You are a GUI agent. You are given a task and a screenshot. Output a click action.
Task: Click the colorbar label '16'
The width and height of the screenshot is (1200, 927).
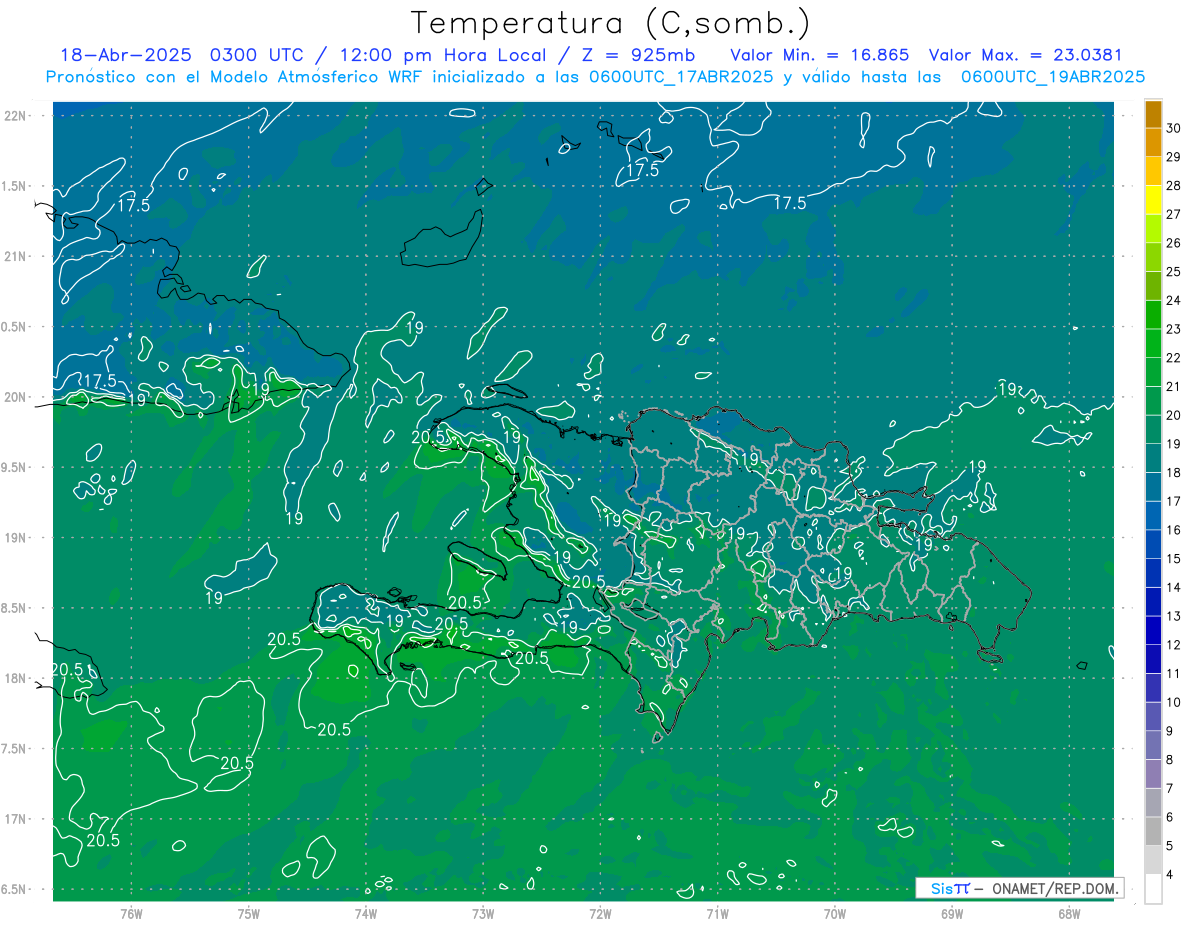1174,530
